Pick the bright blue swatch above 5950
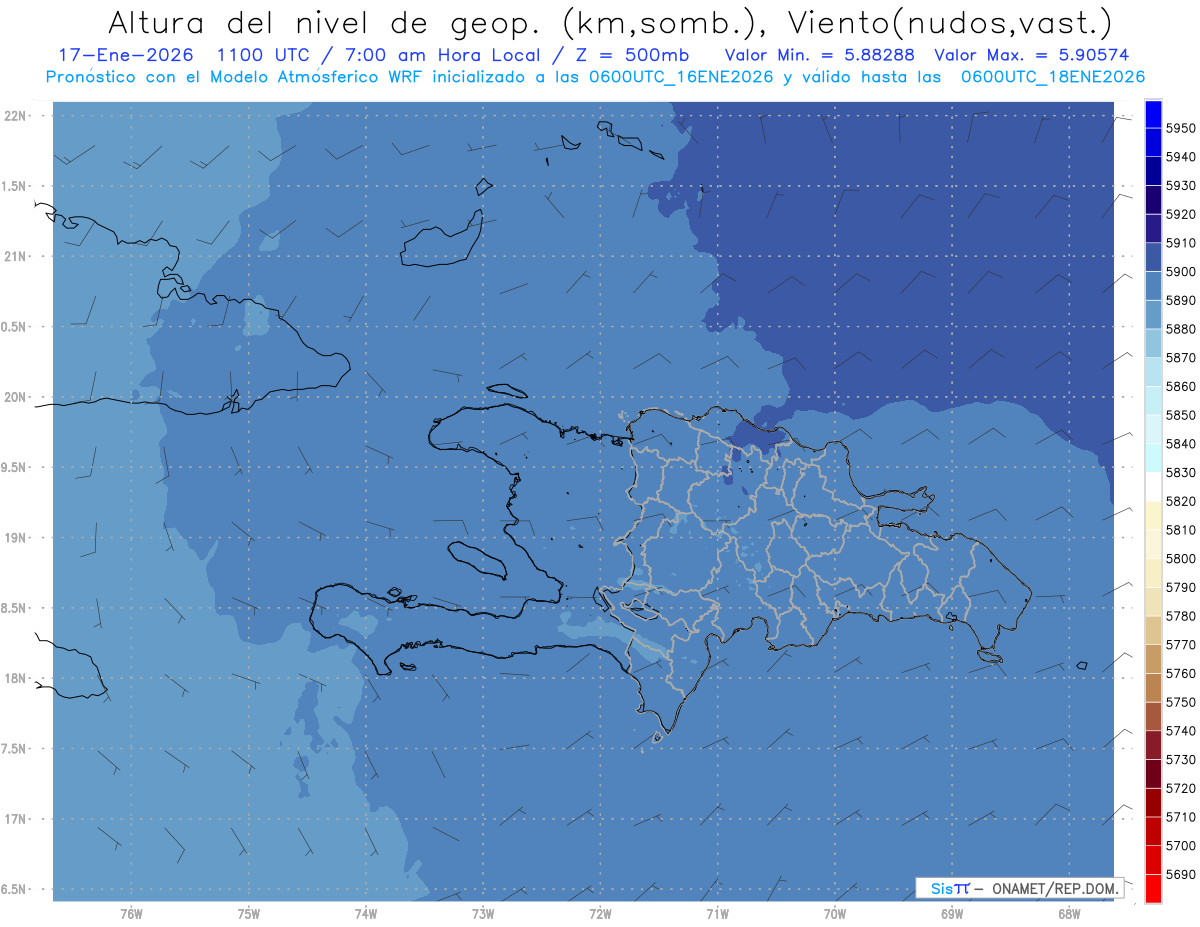 pyautogui.click(x=1153, y=114)
